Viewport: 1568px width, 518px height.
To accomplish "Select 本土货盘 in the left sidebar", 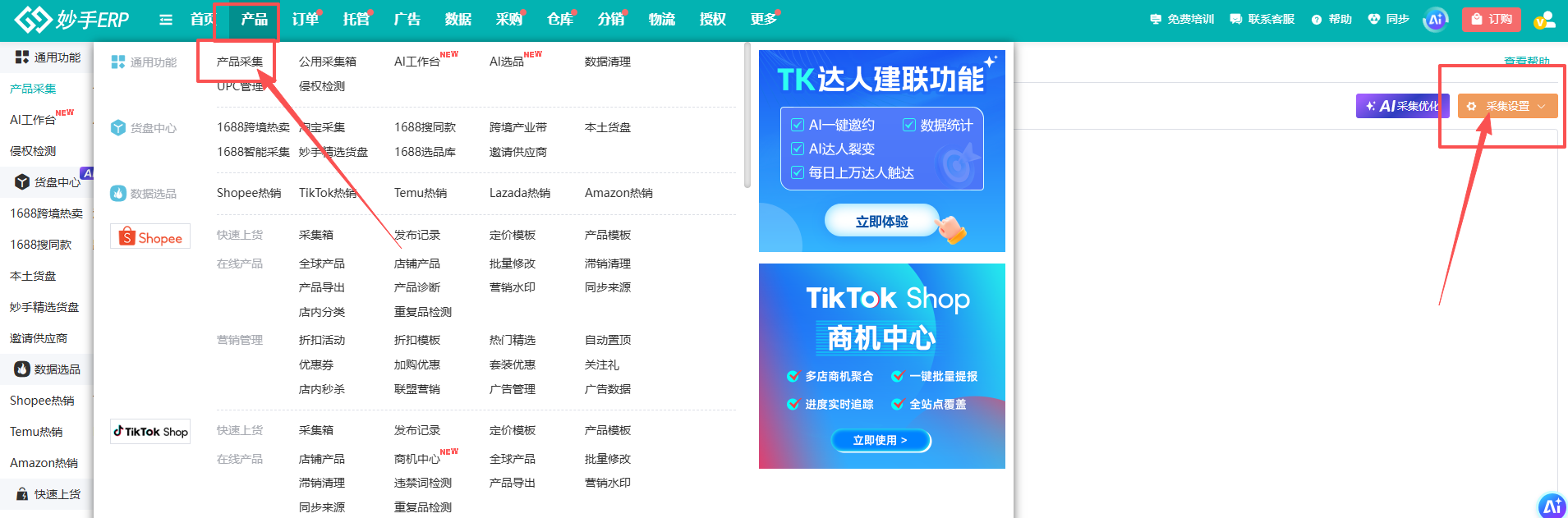I will pyautogui.click(x=33, y=276).
